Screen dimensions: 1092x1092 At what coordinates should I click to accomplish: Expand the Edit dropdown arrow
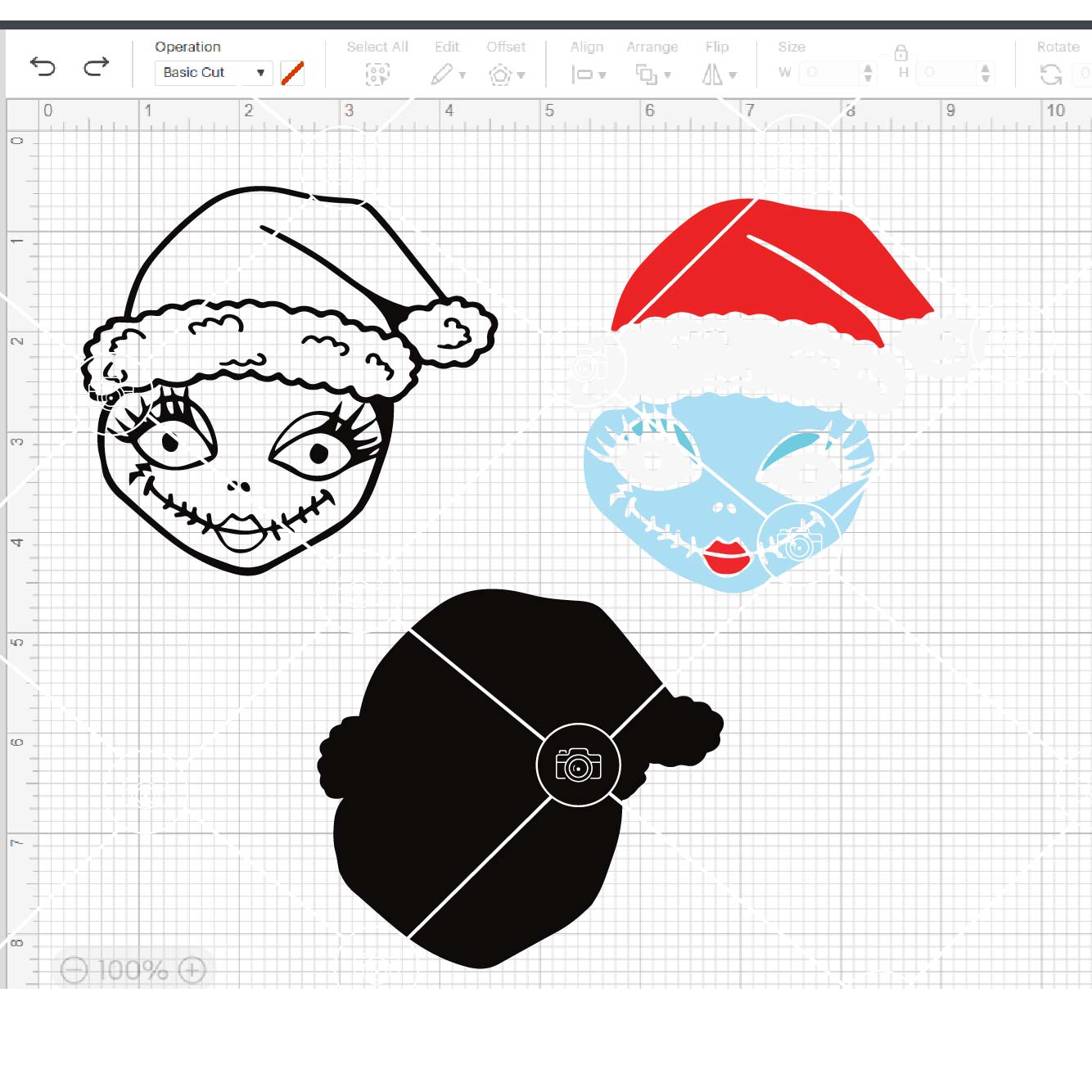click(463, 75)
